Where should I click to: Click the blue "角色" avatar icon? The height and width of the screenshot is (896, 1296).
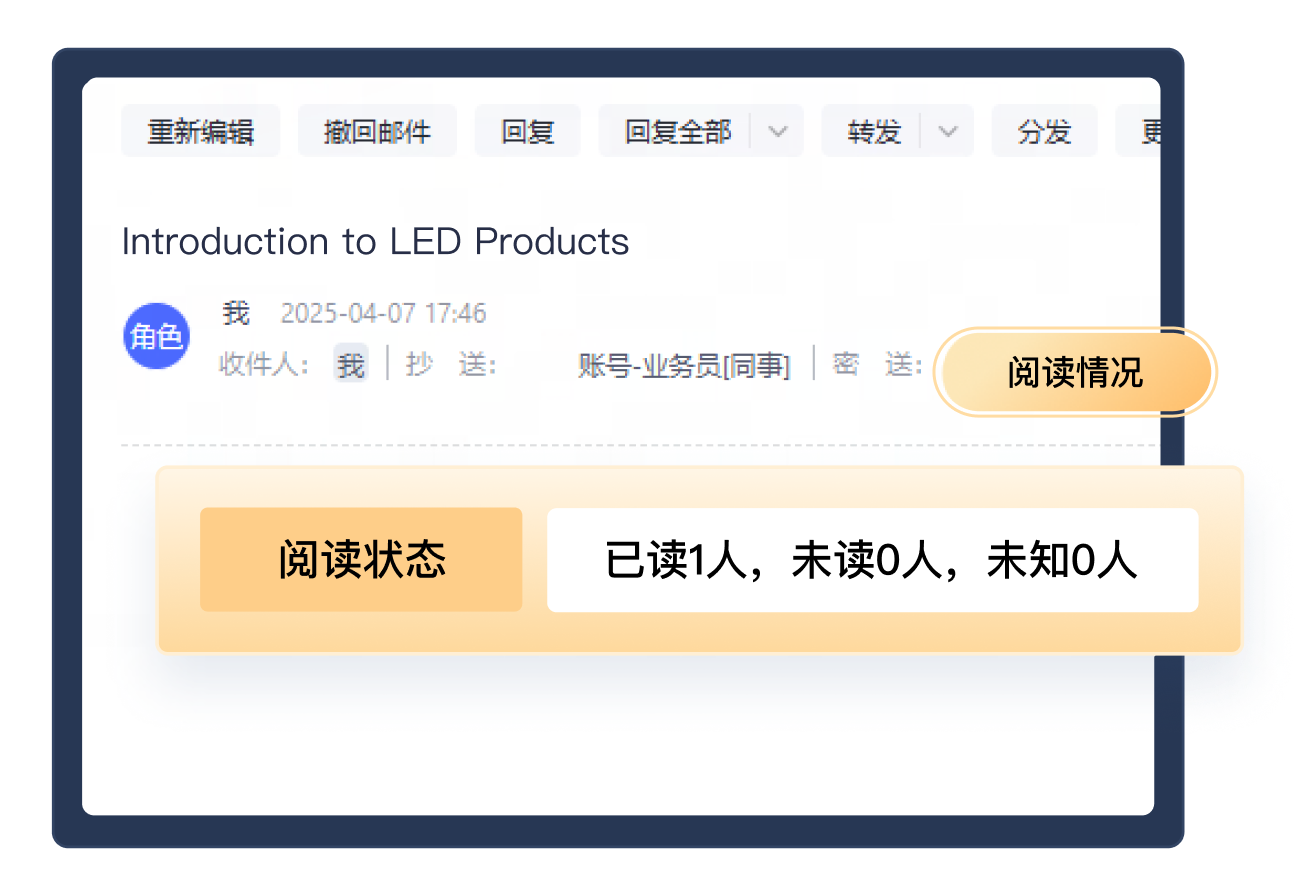coord(156,337)
